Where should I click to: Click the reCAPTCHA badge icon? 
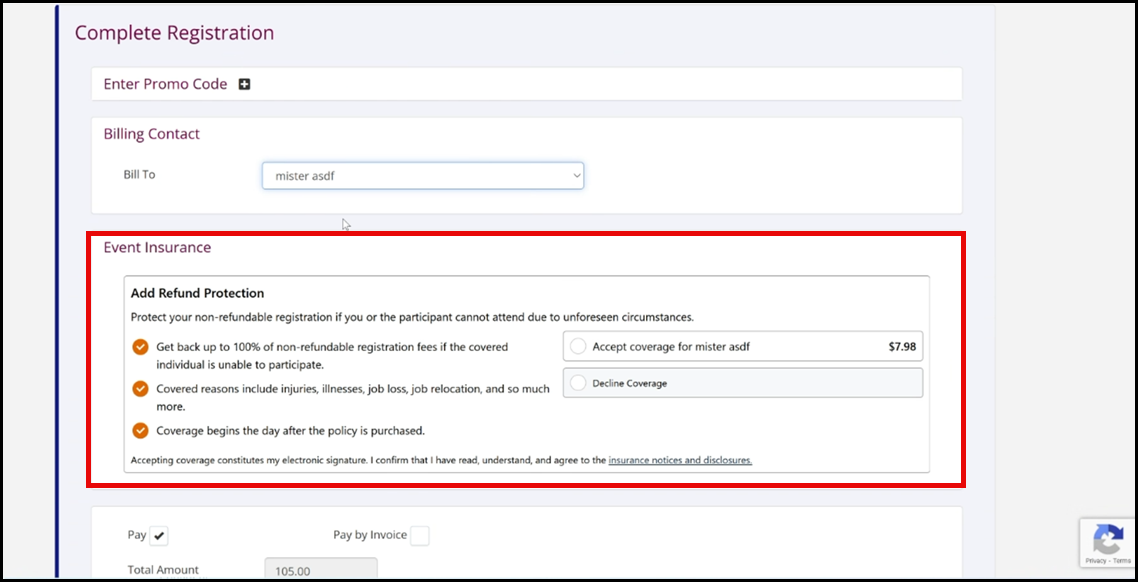1107,540
